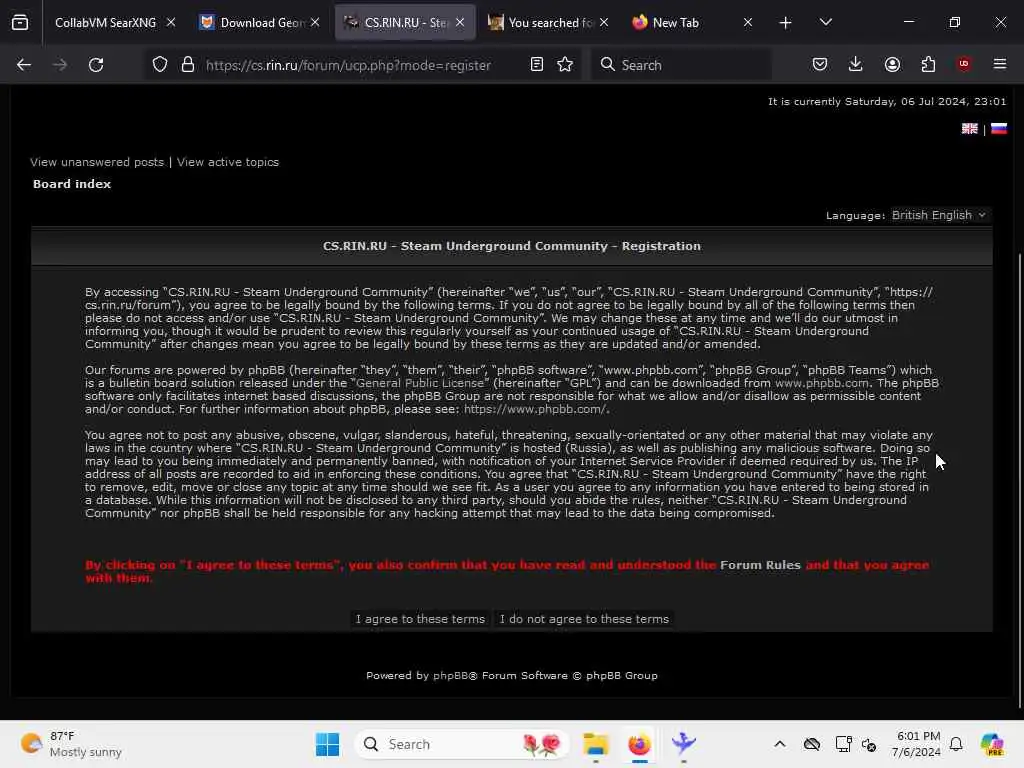Viewport: 1024px width, 768px height.
Task: Open the Extensions puzzle icon
Action: 928,65
